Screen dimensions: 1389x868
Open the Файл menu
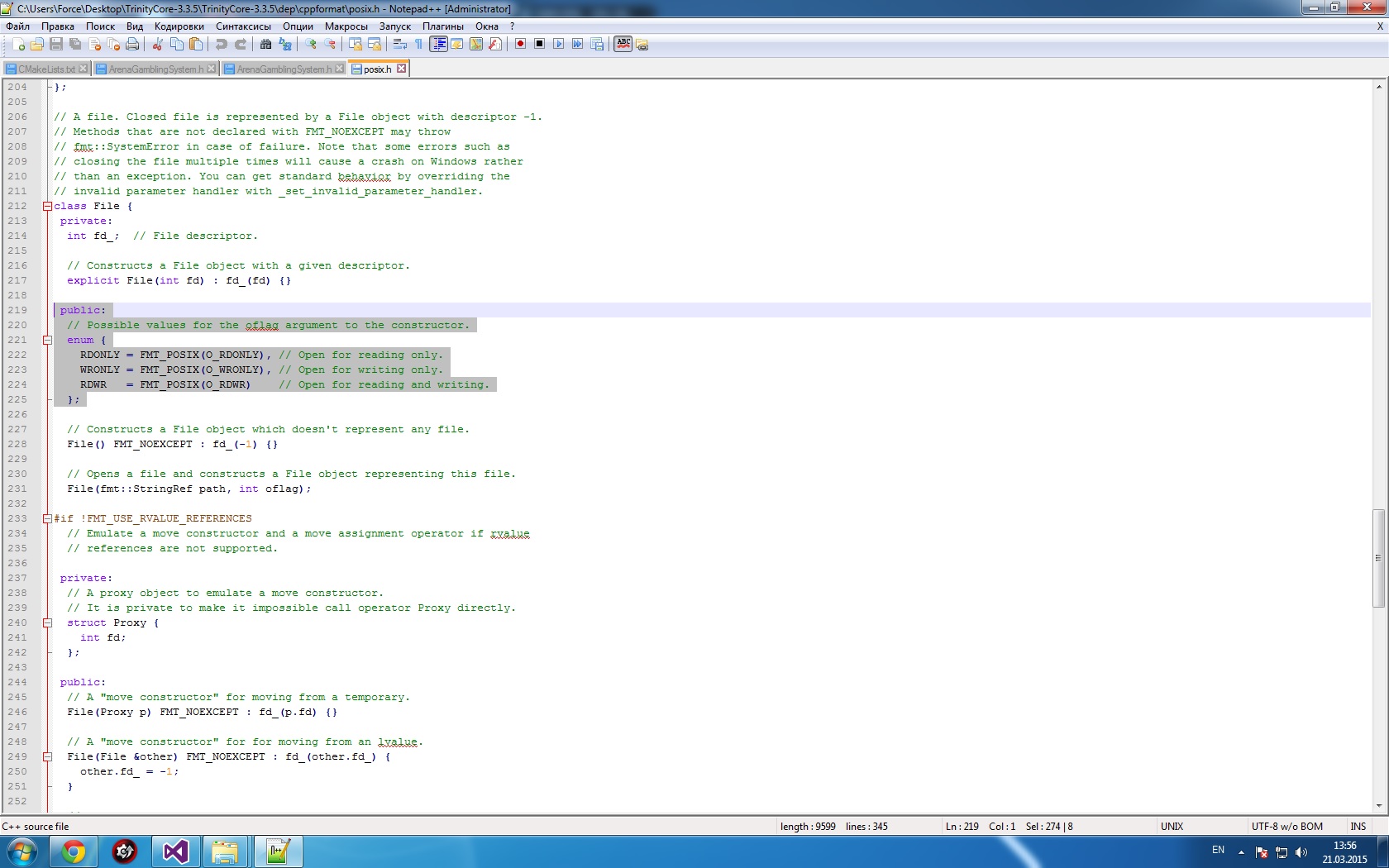tap(17, 26)
